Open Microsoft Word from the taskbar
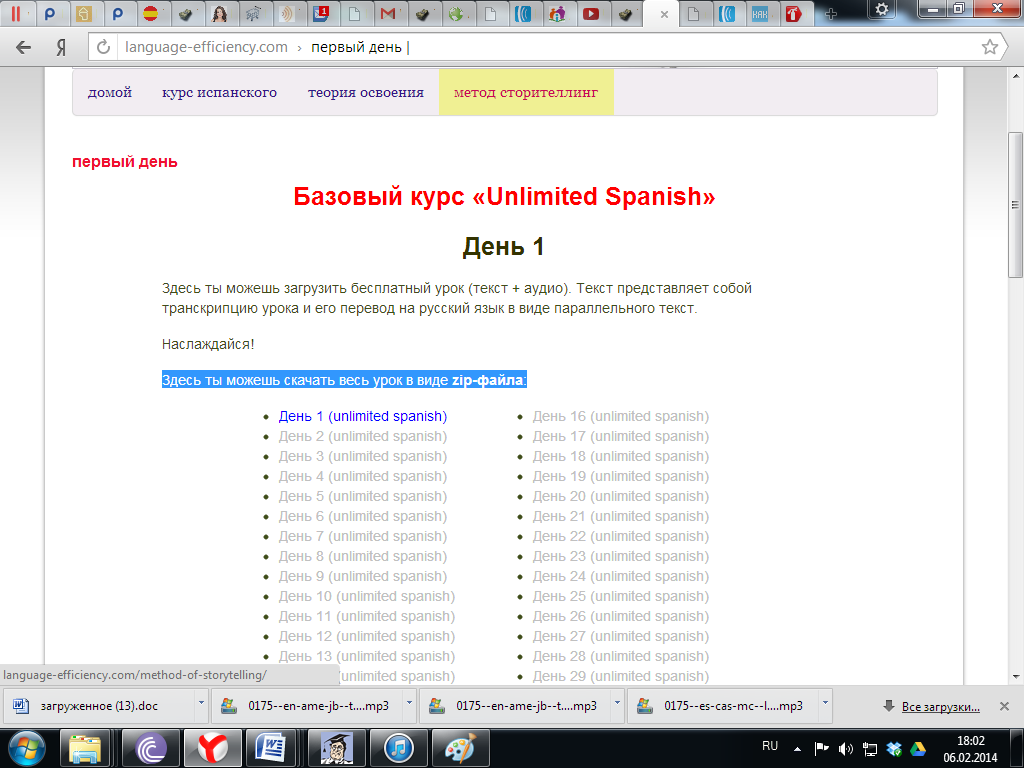The image size is (1024, 768). [x=270, y=748]
